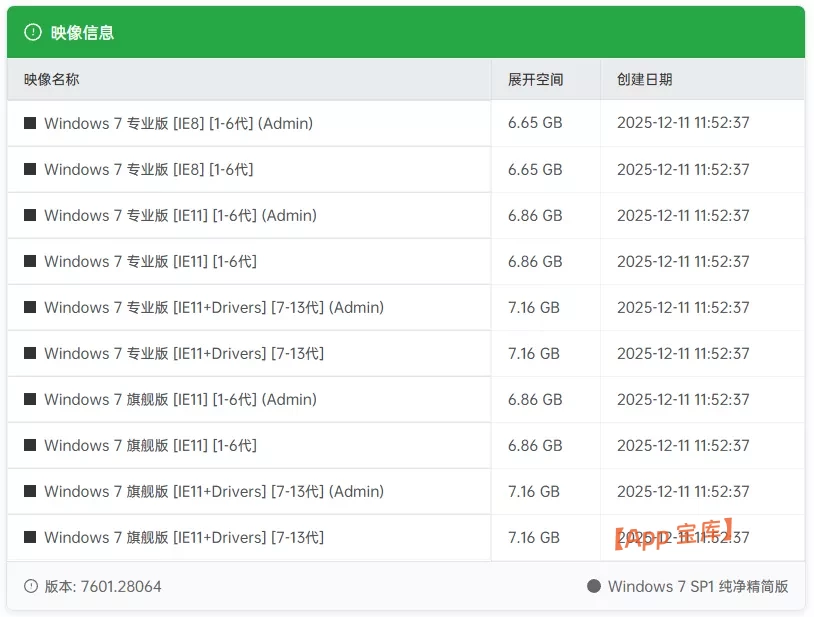Screen dimensions: 814x617
Task: Click square icon of 专业版 [IE11] [1-6代] (Admin) row
Action: tap(30, 215)
